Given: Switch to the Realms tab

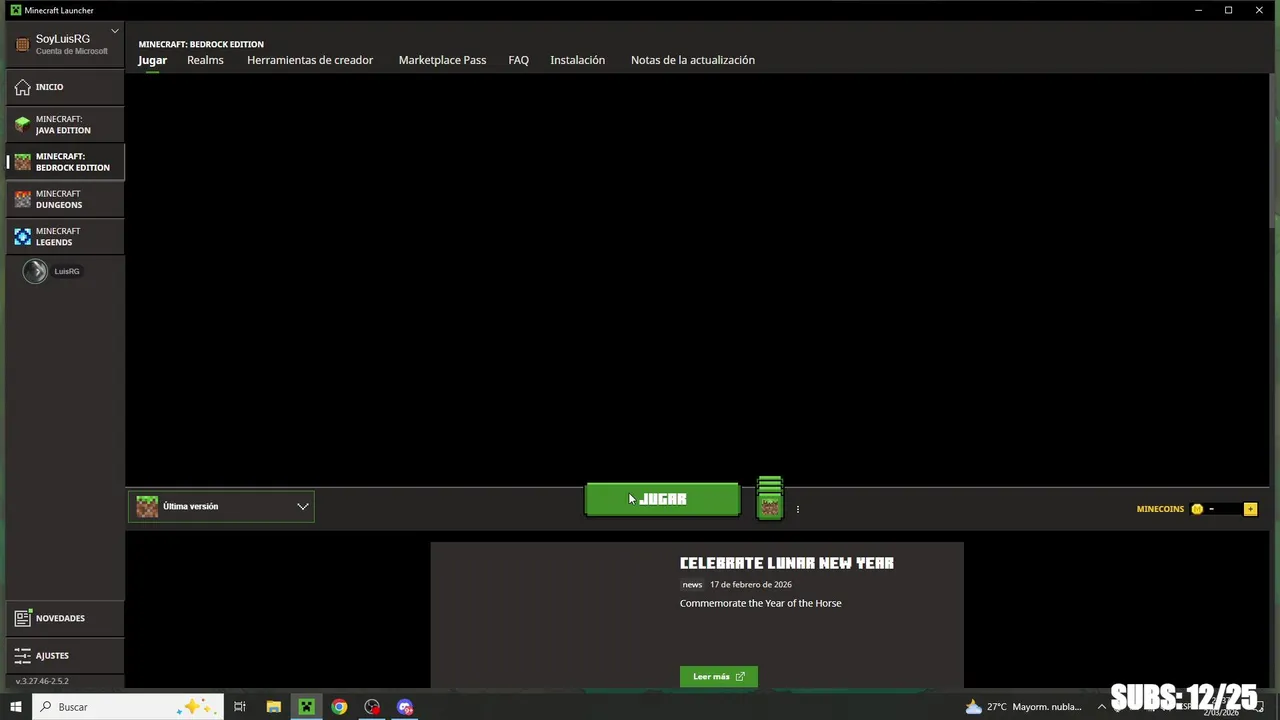Looking at the screenshot, I should [x=205, y=60].
